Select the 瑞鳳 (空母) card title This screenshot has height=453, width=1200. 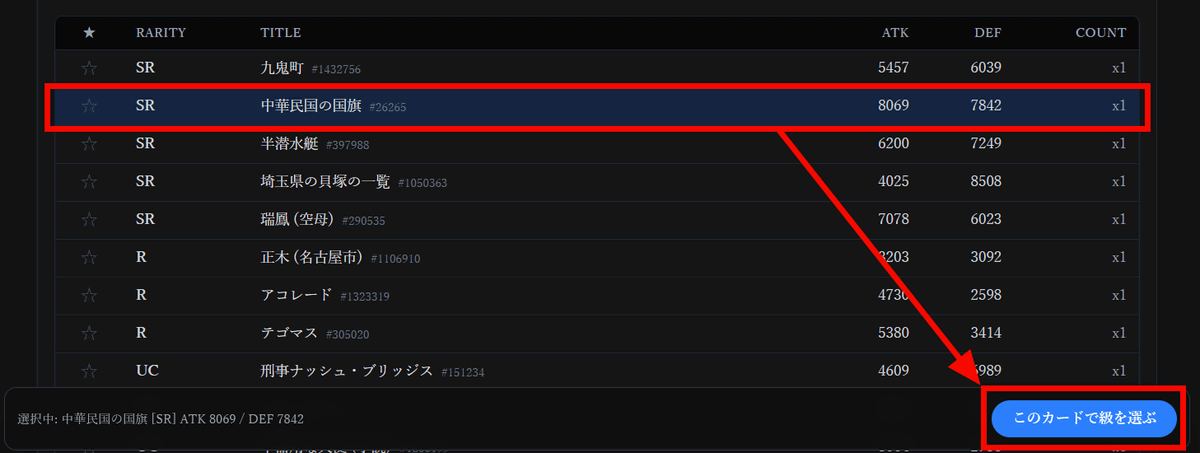297,219
